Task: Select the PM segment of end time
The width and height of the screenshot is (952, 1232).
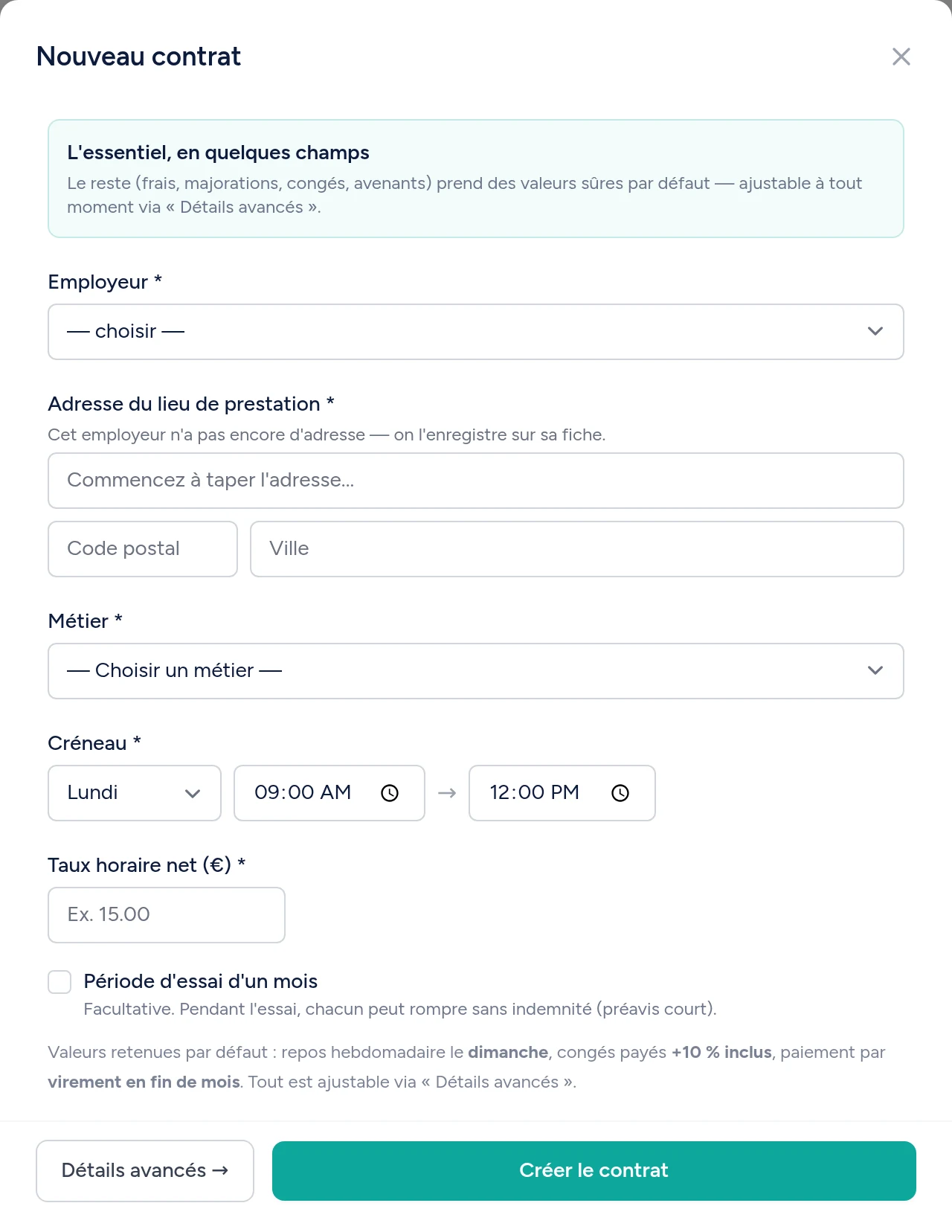Action: (565, 792)
